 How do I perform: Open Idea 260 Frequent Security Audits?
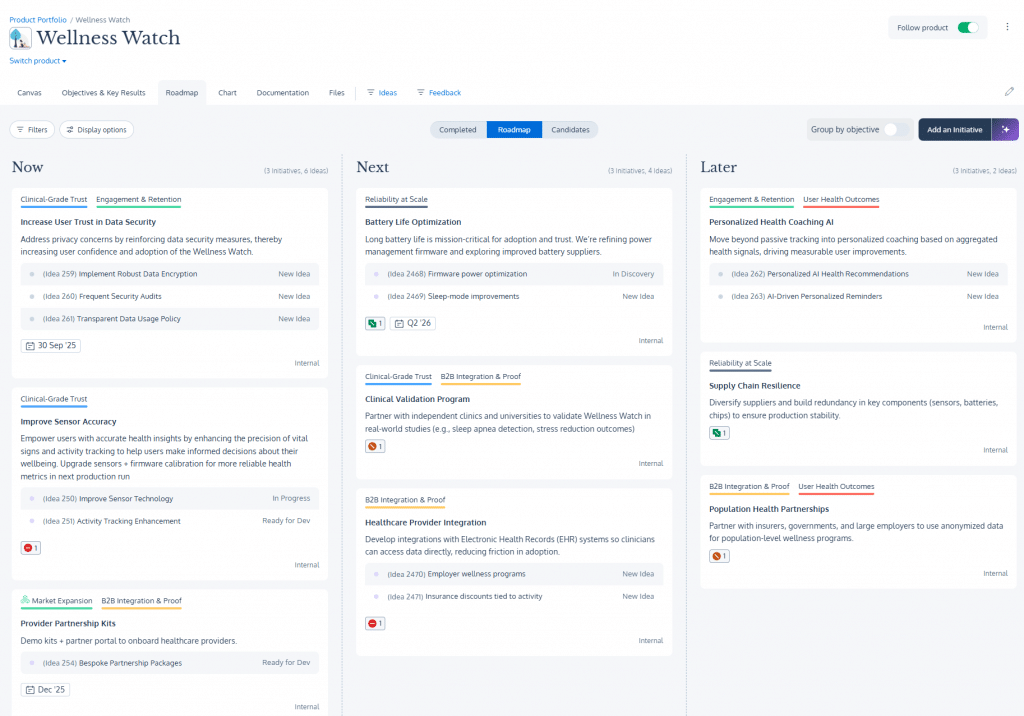[170, 297]
